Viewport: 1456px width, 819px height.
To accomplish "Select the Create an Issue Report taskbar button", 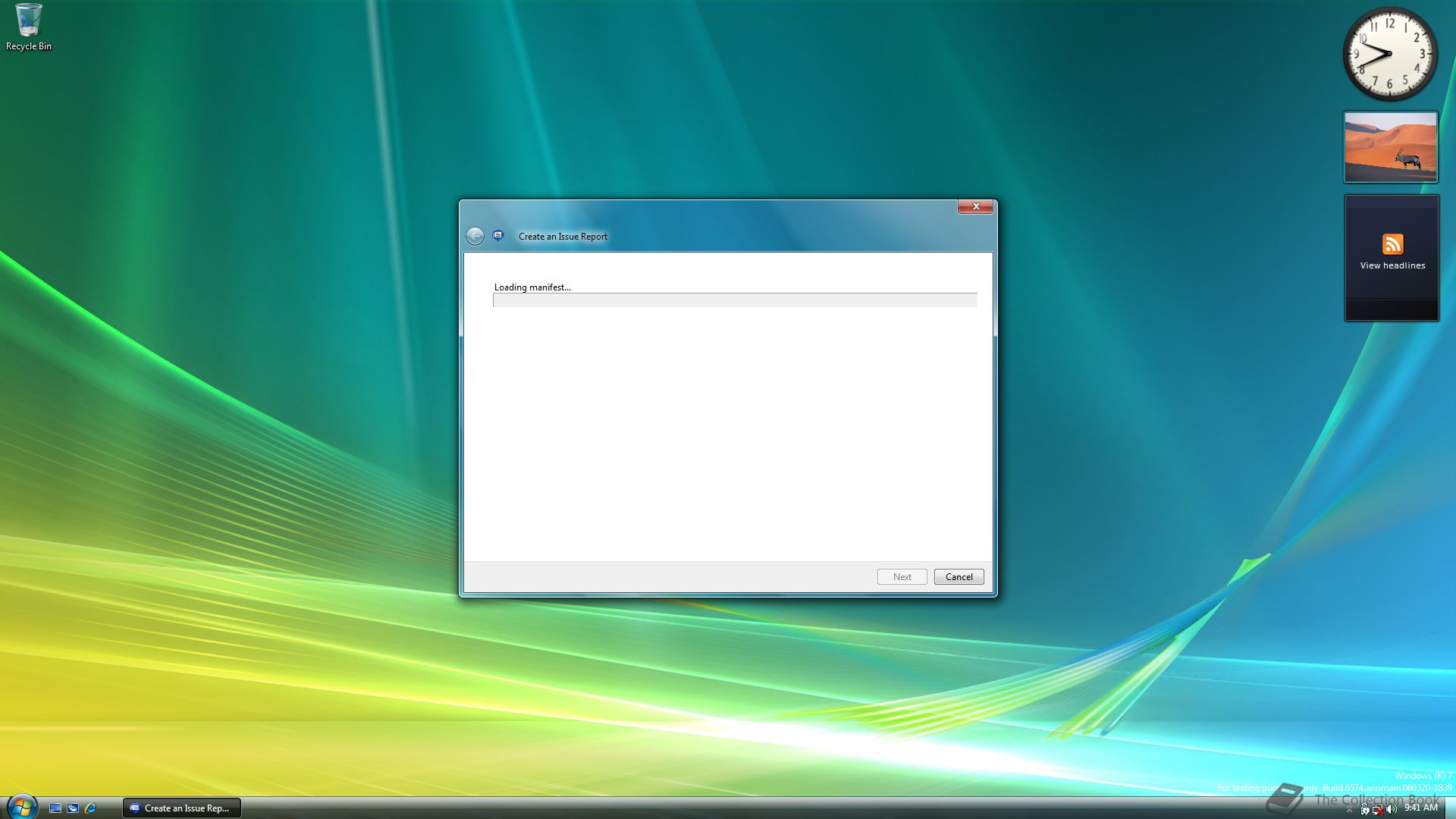I will 182,808.
